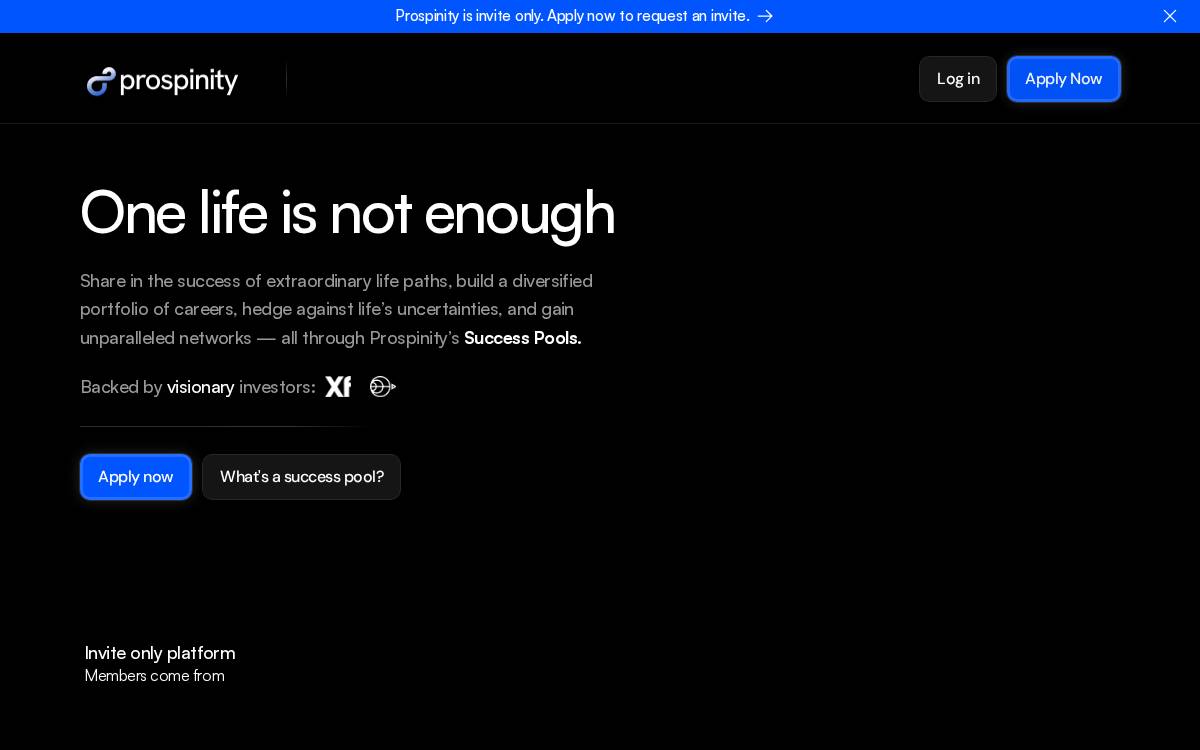
Task: Click the Apply Now button in header
Action: pos(1063,79)
